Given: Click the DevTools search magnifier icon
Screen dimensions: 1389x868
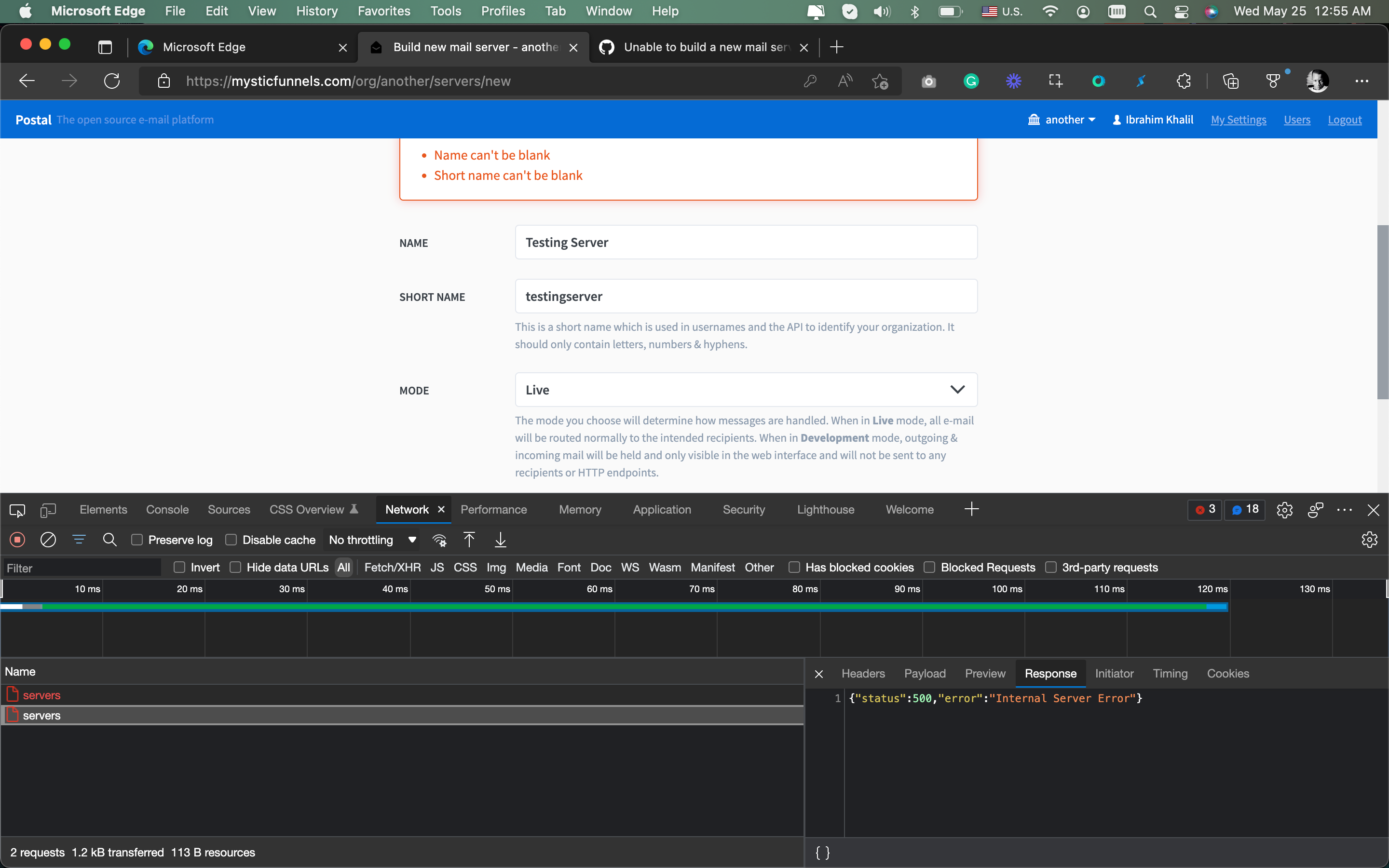Looking at the screenshot, I should tap(109, 540).
